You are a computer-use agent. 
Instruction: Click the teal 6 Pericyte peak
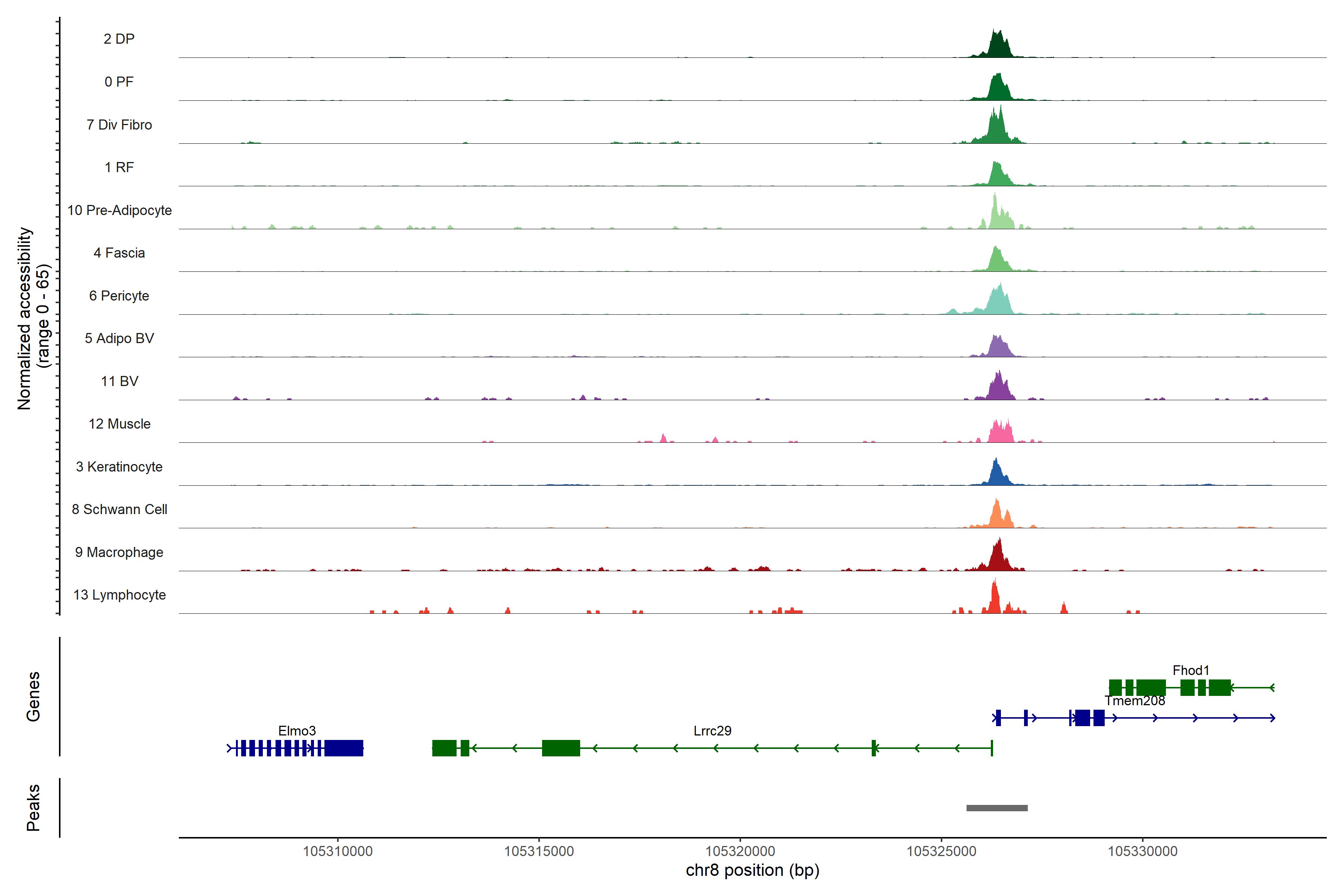click(x=999, y=303)
